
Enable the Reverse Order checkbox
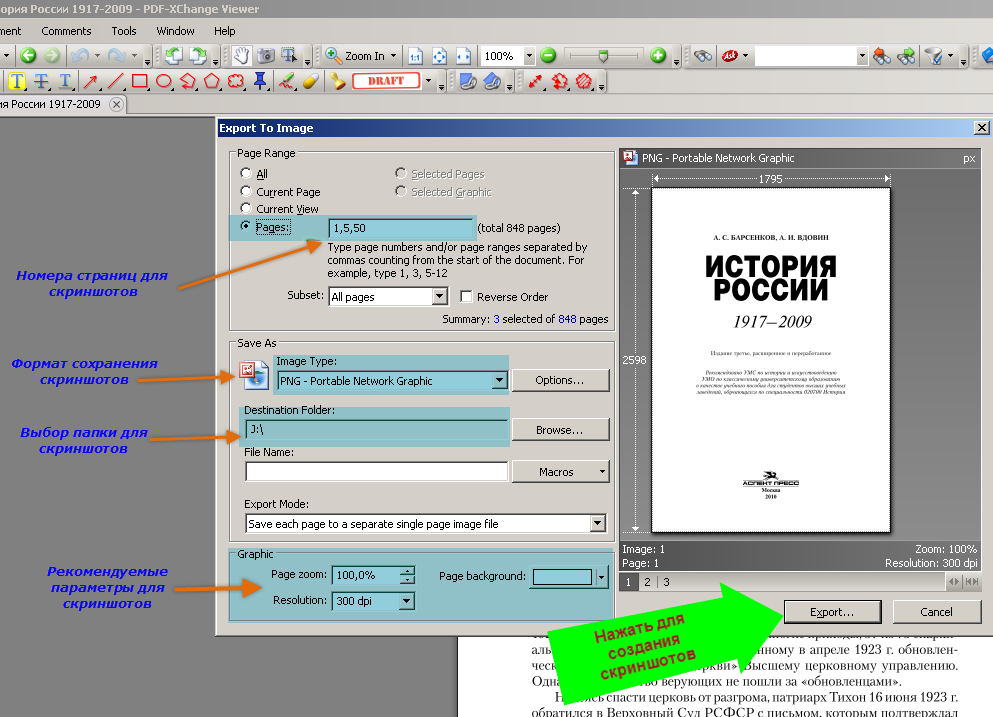click(x=466, y=296)
